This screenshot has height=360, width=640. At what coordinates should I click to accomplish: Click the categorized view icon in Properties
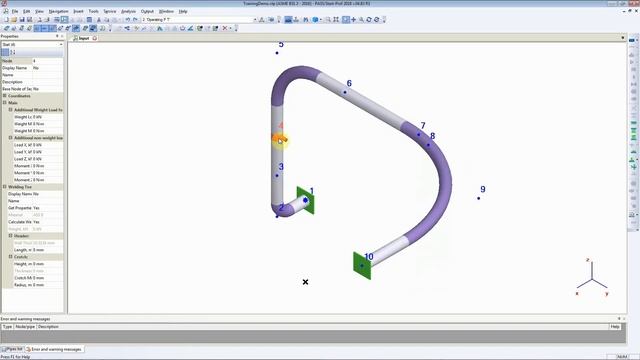pyautogui.click(x=5, y=52)
